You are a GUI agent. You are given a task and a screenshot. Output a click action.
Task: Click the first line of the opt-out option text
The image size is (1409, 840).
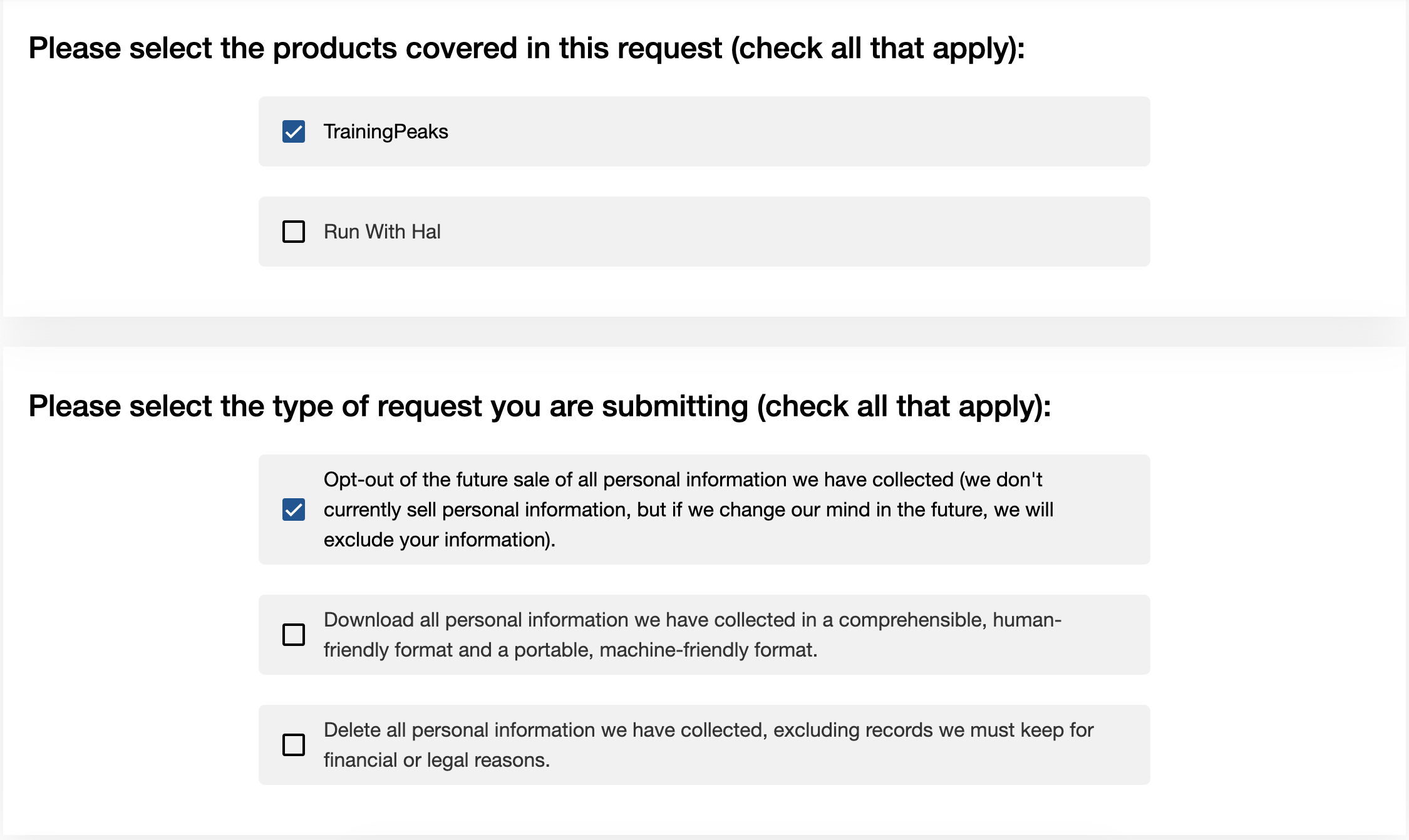pos(683,479)
